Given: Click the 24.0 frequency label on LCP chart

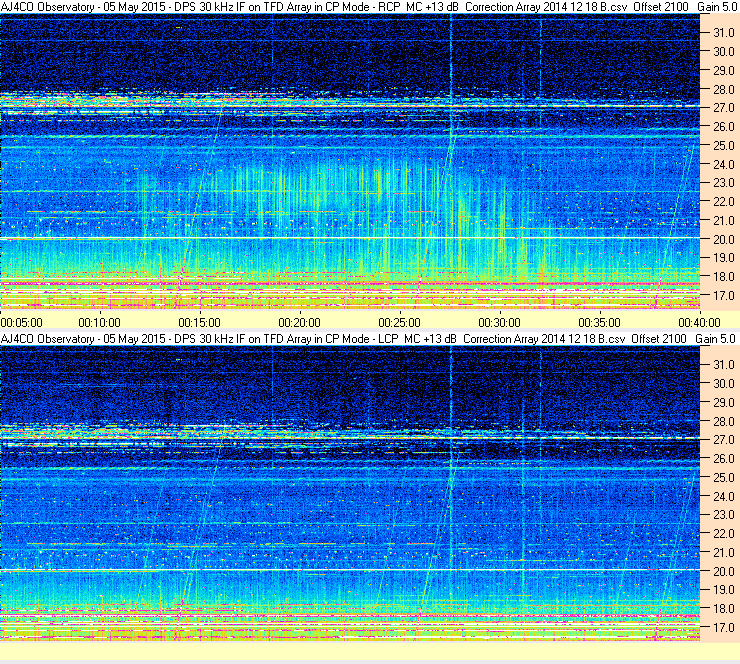Looking at the screenshot, I should [724, 496].
